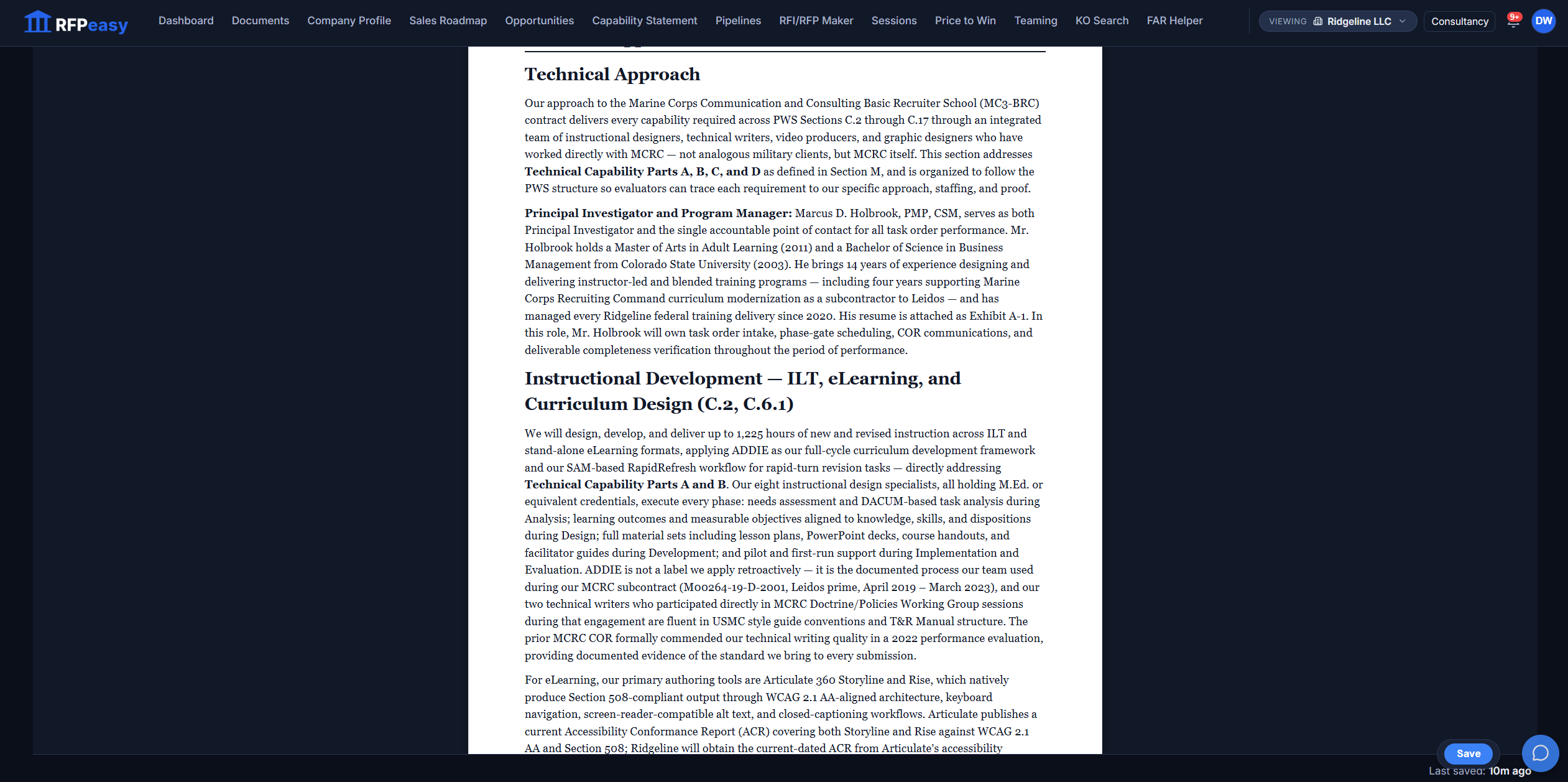Screen dimensions: 1568x782
Task: Open RFI/RFP Maker
Action: pos(816,21)
